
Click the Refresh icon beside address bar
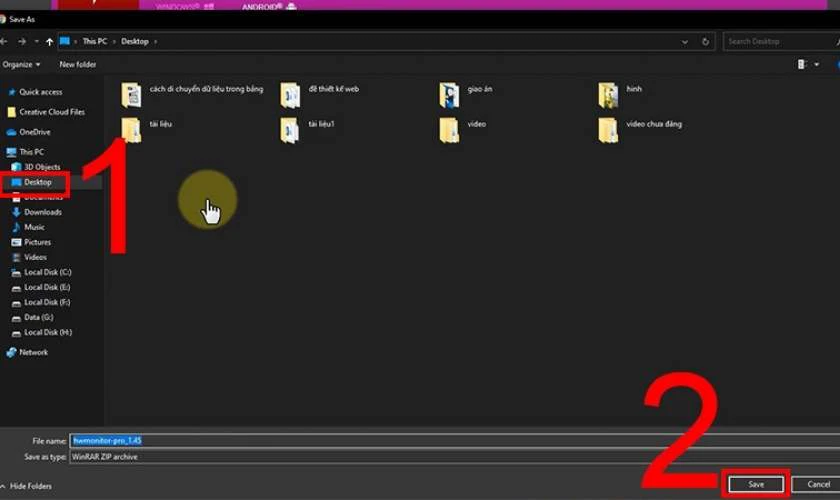pos(706,42)
